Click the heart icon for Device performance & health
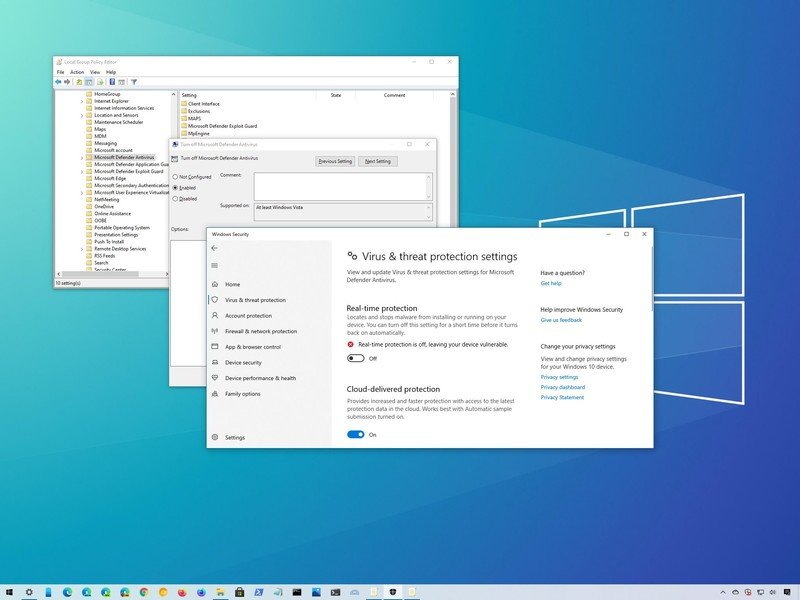 click(x=215, y=378)
